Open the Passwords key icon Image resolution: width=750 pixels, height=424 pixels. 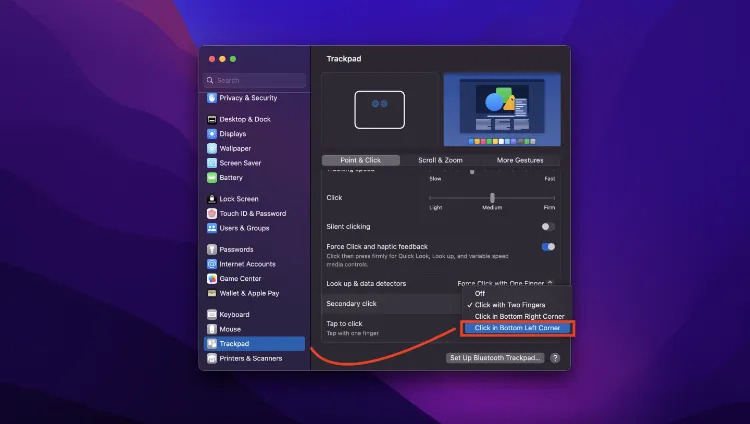pyautogui.click(x=212, y=249)
